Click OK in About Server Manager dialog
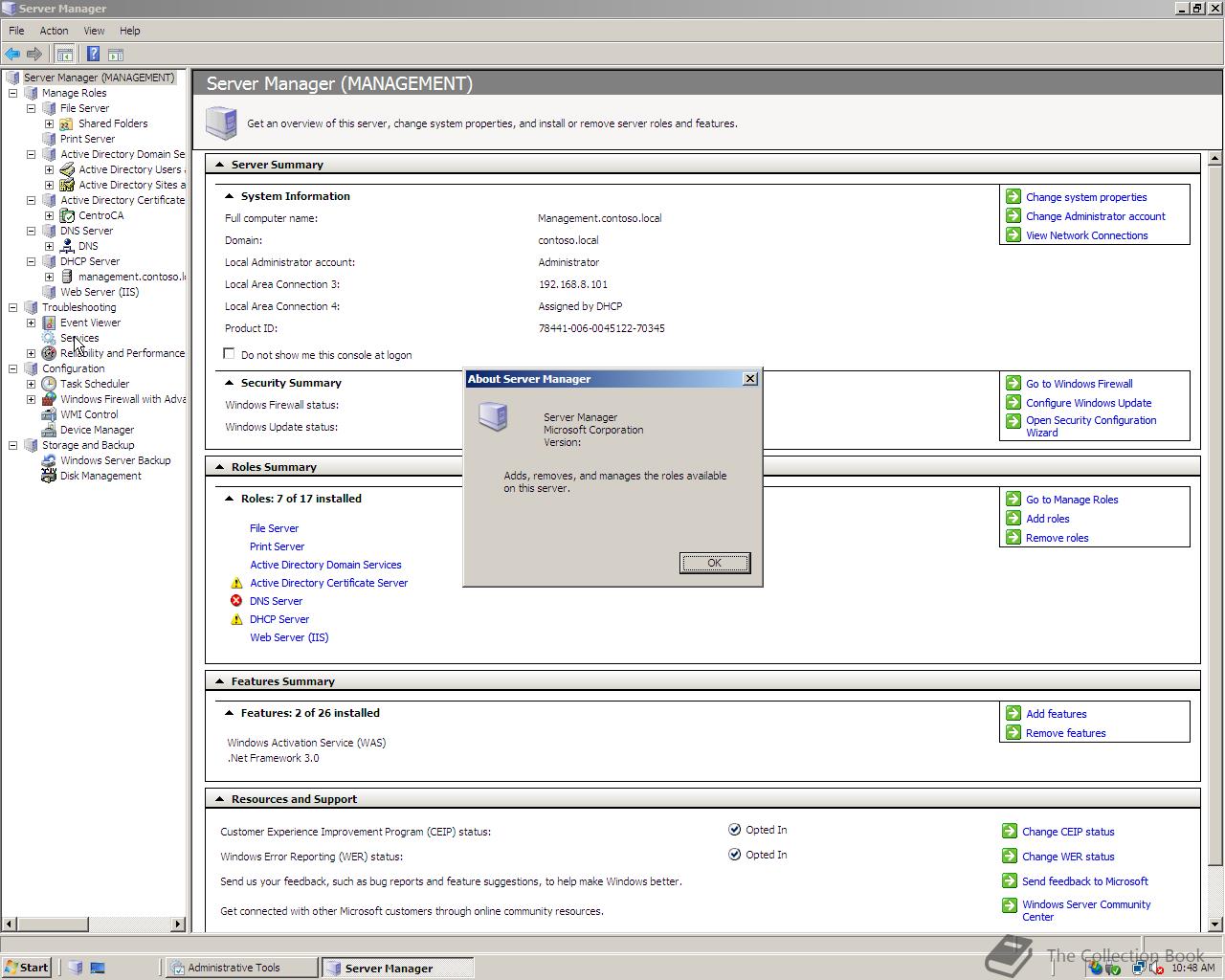 click(x=715, y=563)
